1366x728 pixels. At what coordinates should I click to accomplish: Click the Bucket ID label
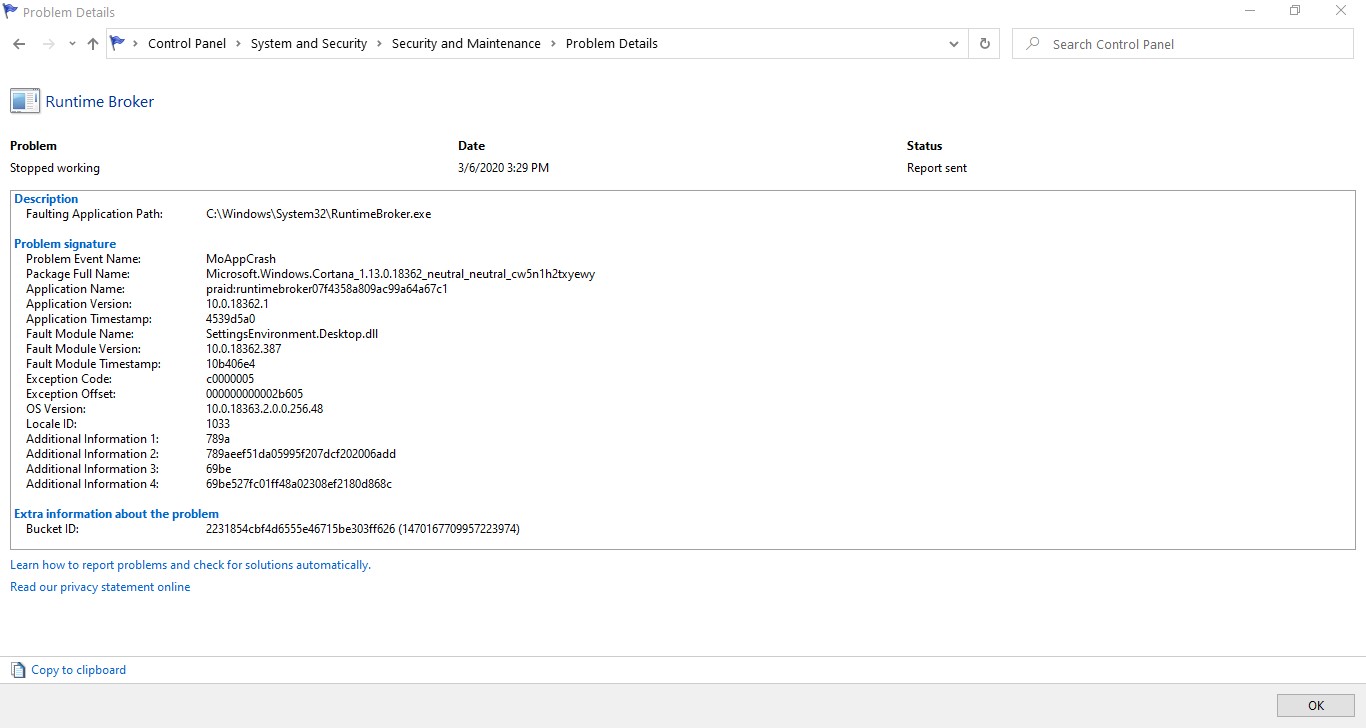(x=53, y=529)
